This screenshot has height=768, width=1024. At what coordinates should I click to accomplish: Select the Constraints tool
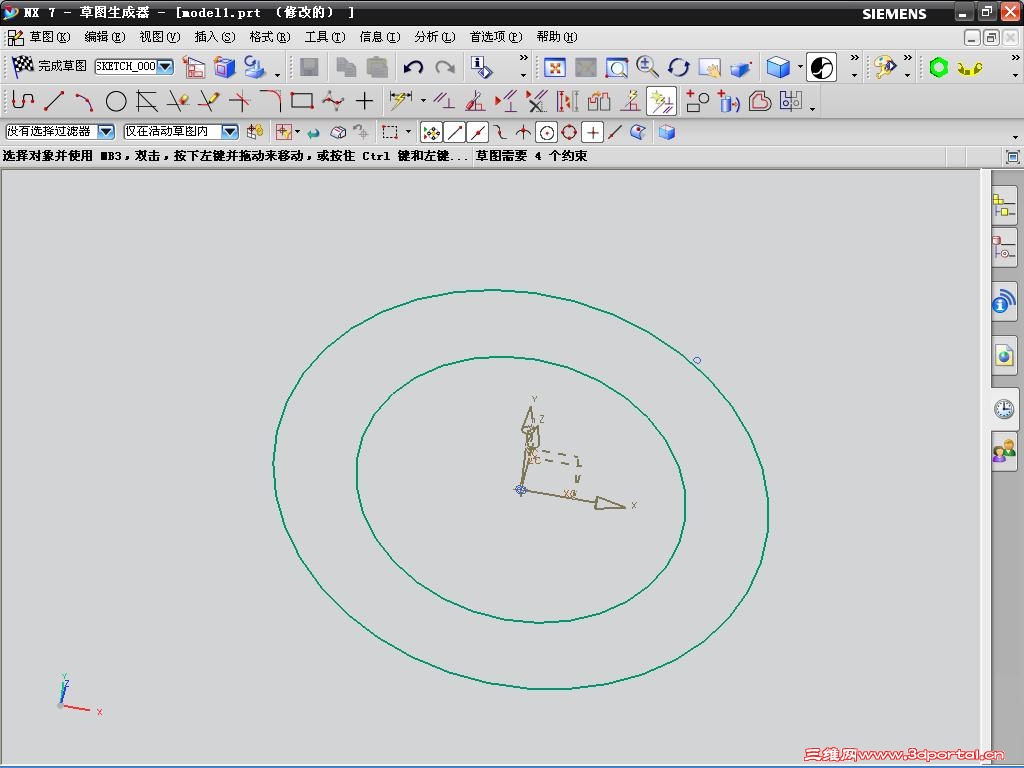tap(444, 101)
